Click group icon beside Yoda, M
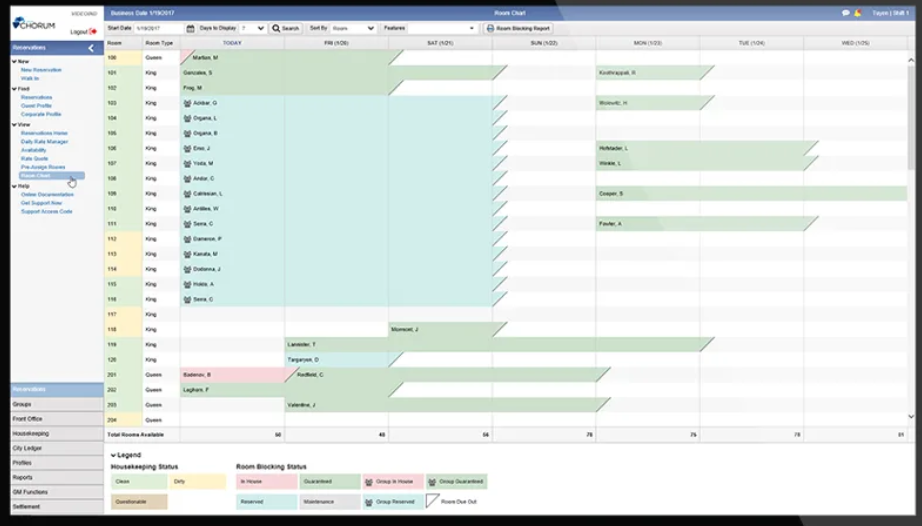This screenshot has height=526, width=922. click(x=188, y=163)
